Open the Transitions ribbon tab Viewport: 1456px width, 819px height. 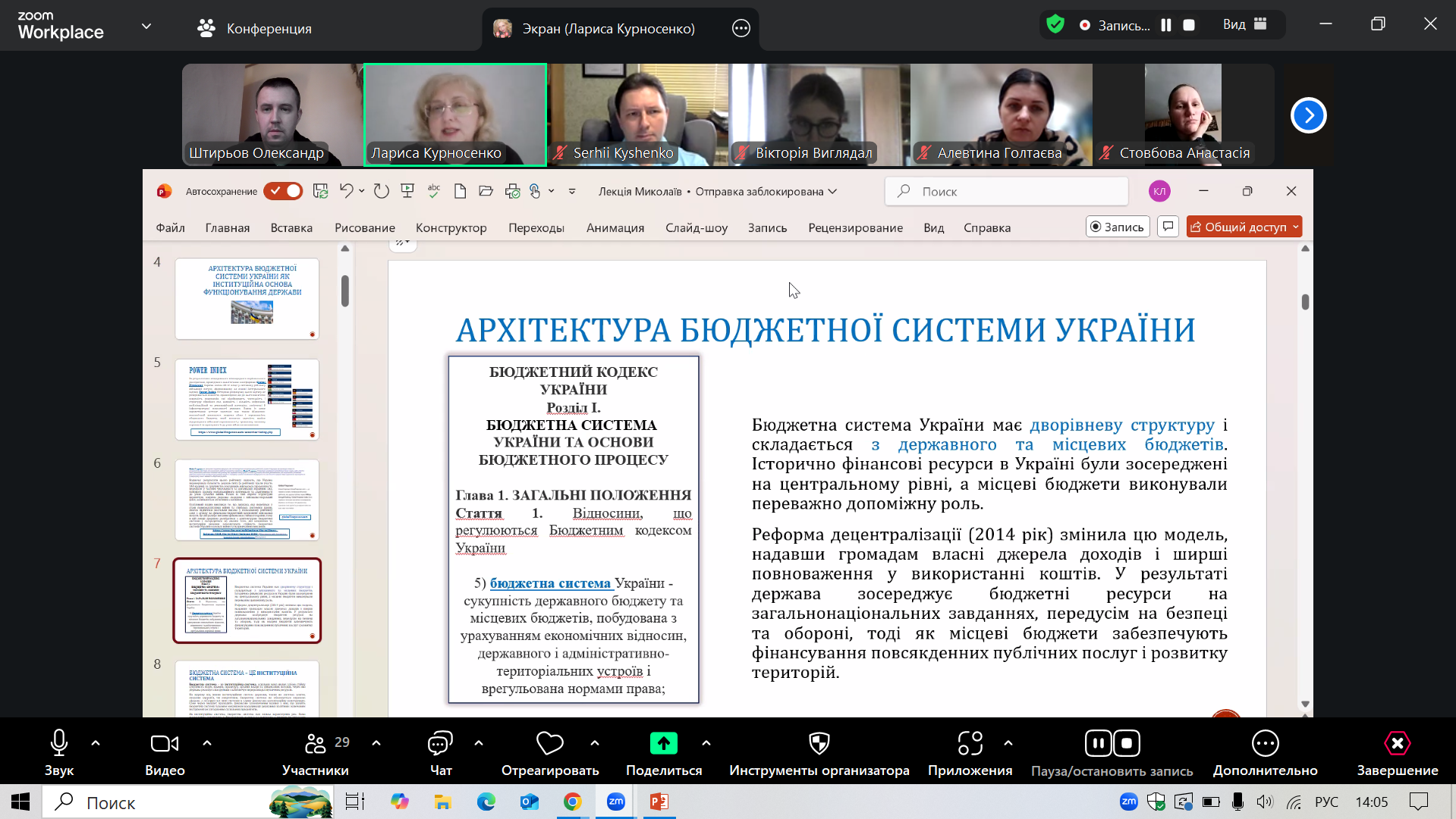536,227
